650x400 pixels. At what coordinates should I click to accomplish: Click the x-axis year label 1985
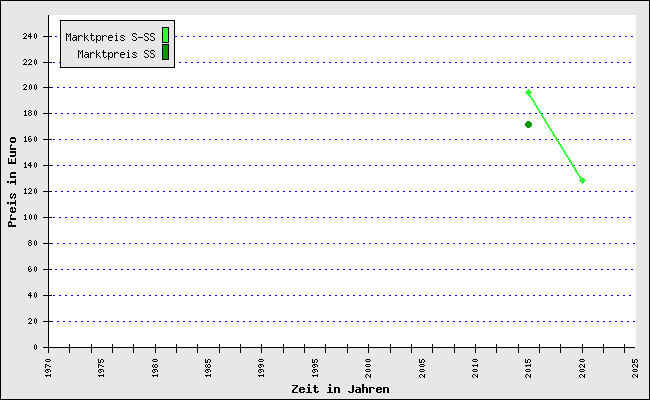(208, 368)
